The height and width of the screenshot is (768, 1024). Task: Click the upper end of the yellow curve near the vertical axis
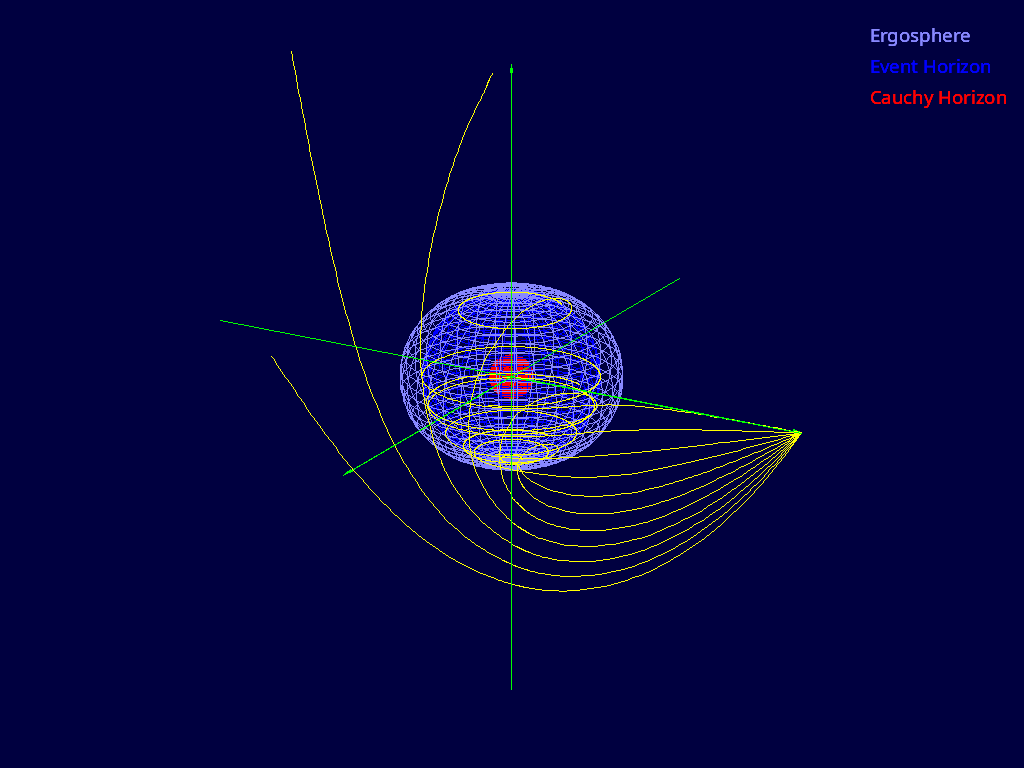point(492,73)
